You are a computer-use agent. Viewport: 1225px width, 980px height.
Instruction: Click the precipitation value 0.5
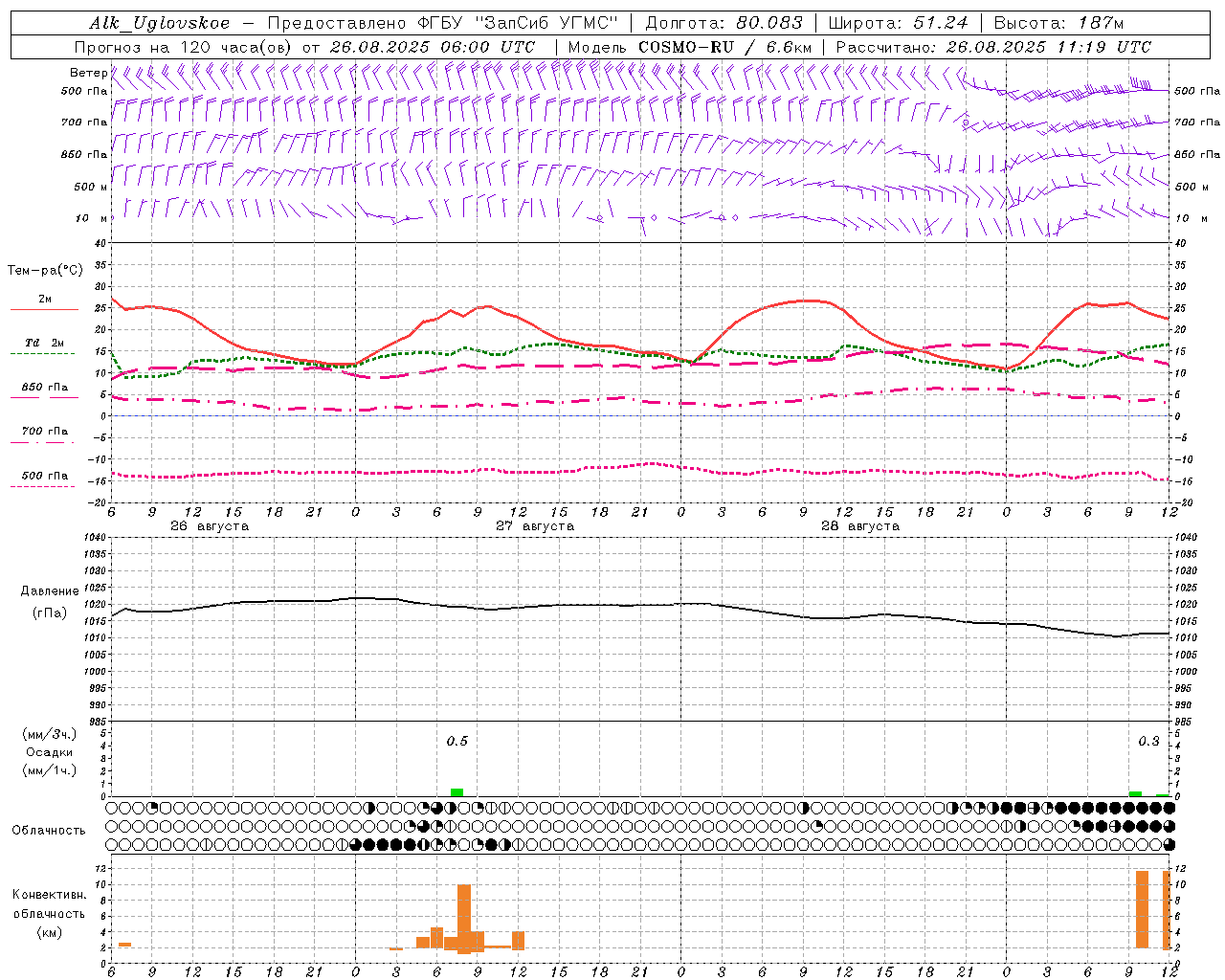click(457, 741)
